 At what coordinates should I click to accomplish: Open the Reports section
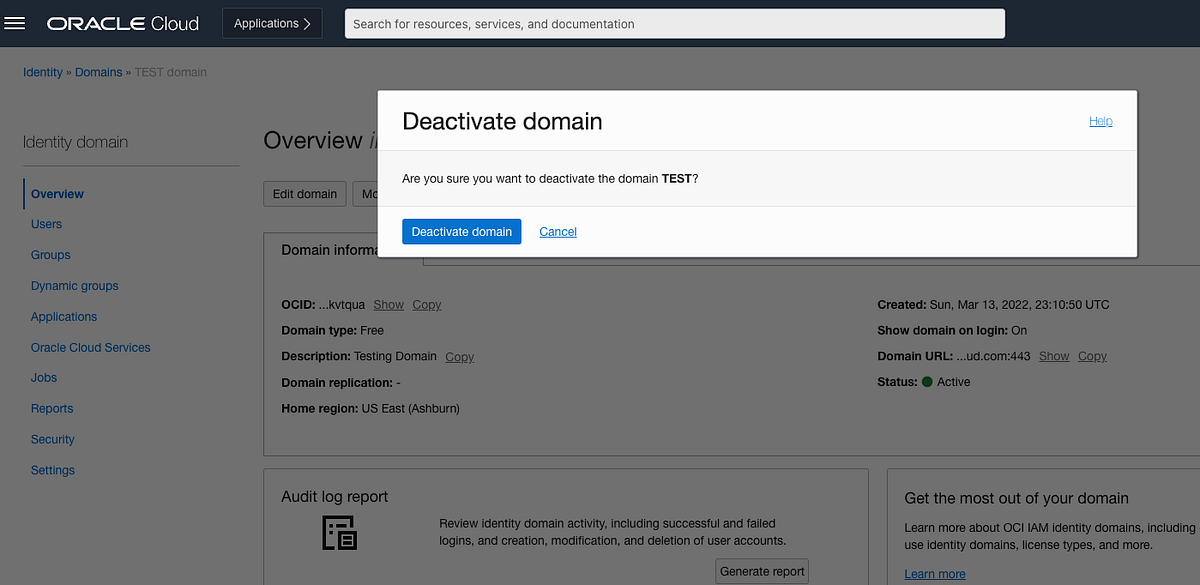point(52,408)
